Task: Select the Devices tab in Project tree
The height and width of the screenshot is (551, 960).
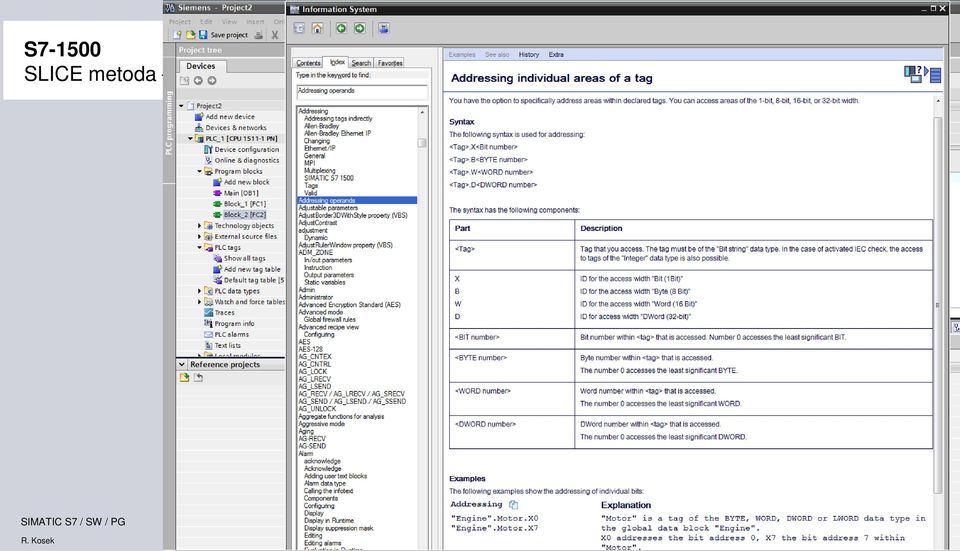Action: click(201, 66)
